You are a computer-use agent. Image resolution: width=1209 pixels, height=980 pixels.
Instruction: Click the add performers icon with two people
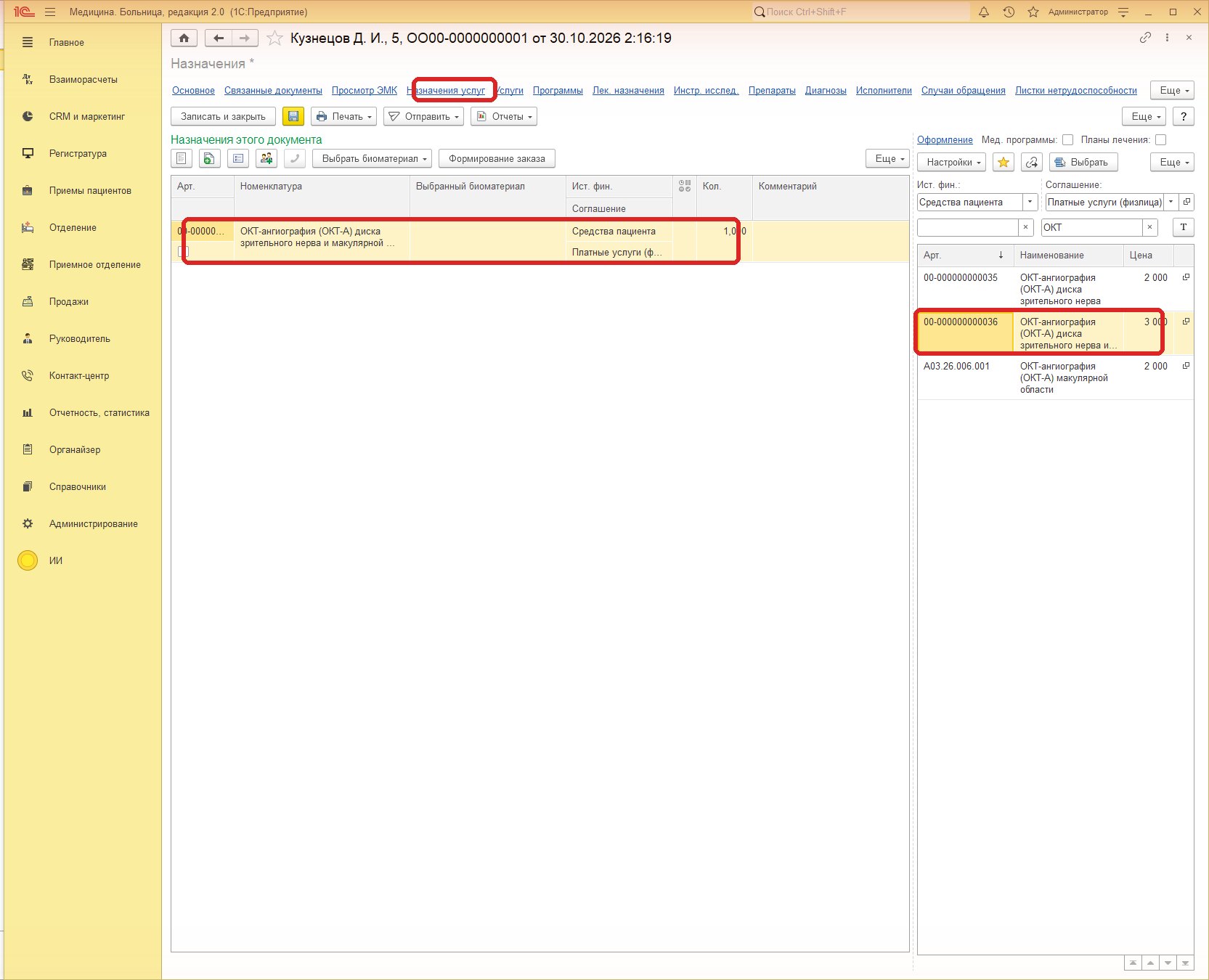[x=266, y=158]
